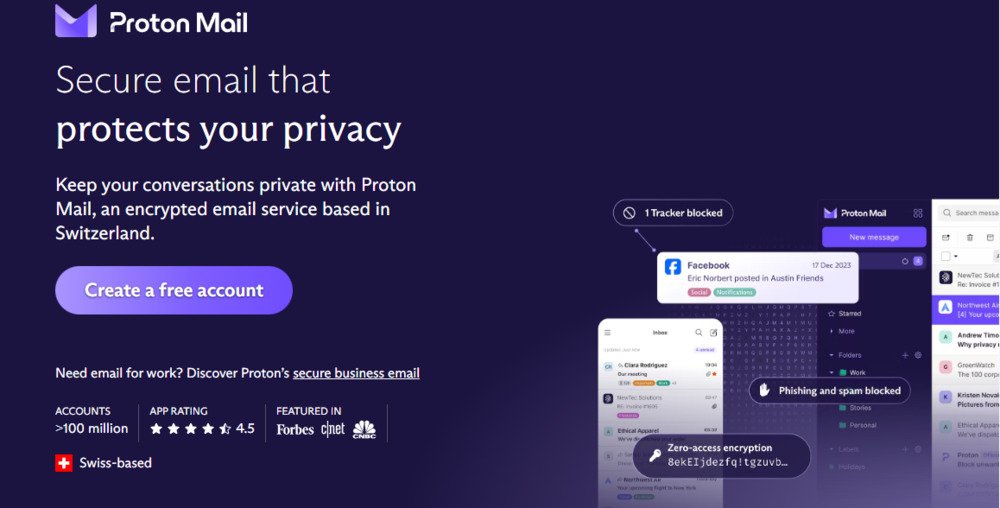The width and height of the screenshot is (1000, 508).
Task: Click the gear icon next to Folders
Action: pos(918,355)
